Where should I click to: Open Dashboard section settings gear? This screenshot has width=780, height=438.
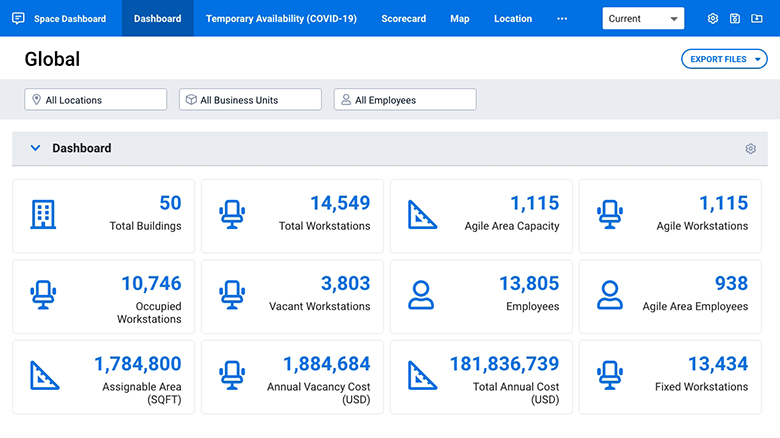(x=750, y=149)
